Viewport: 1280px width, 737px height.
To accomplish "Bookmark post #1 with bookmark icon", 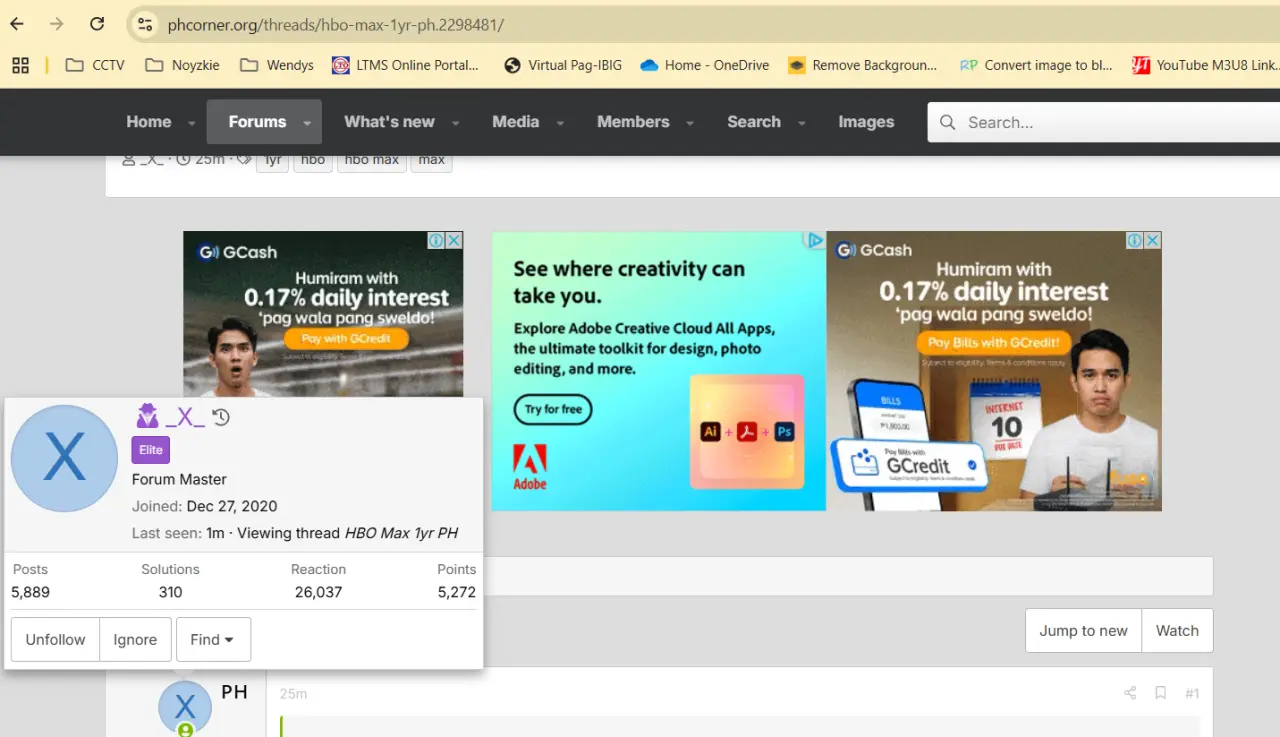I will pyautogui.click(x=1161, y=693).
